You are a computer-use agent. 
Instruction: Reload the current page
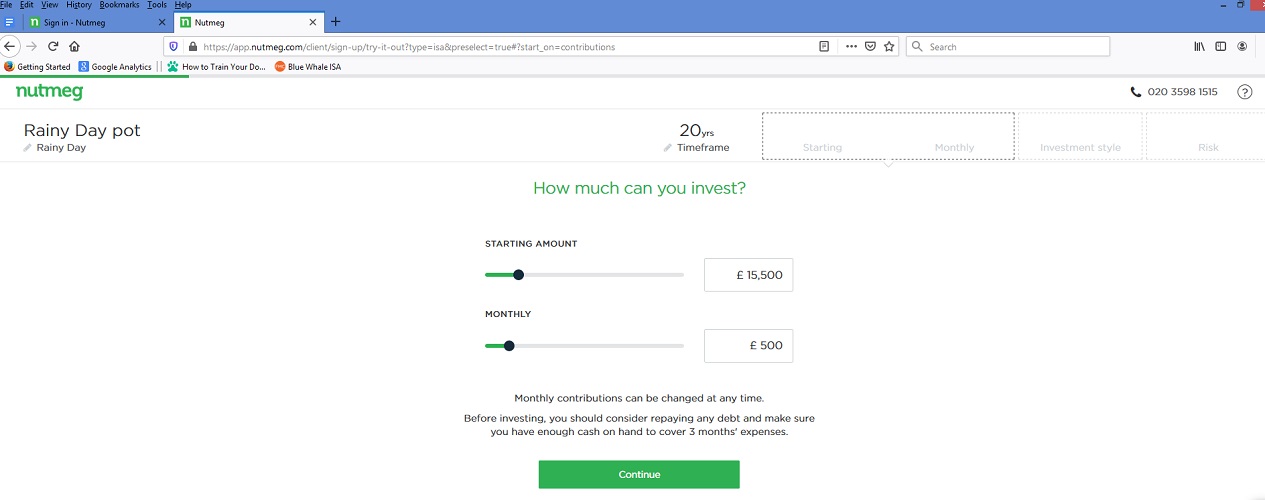click(53, 46)
